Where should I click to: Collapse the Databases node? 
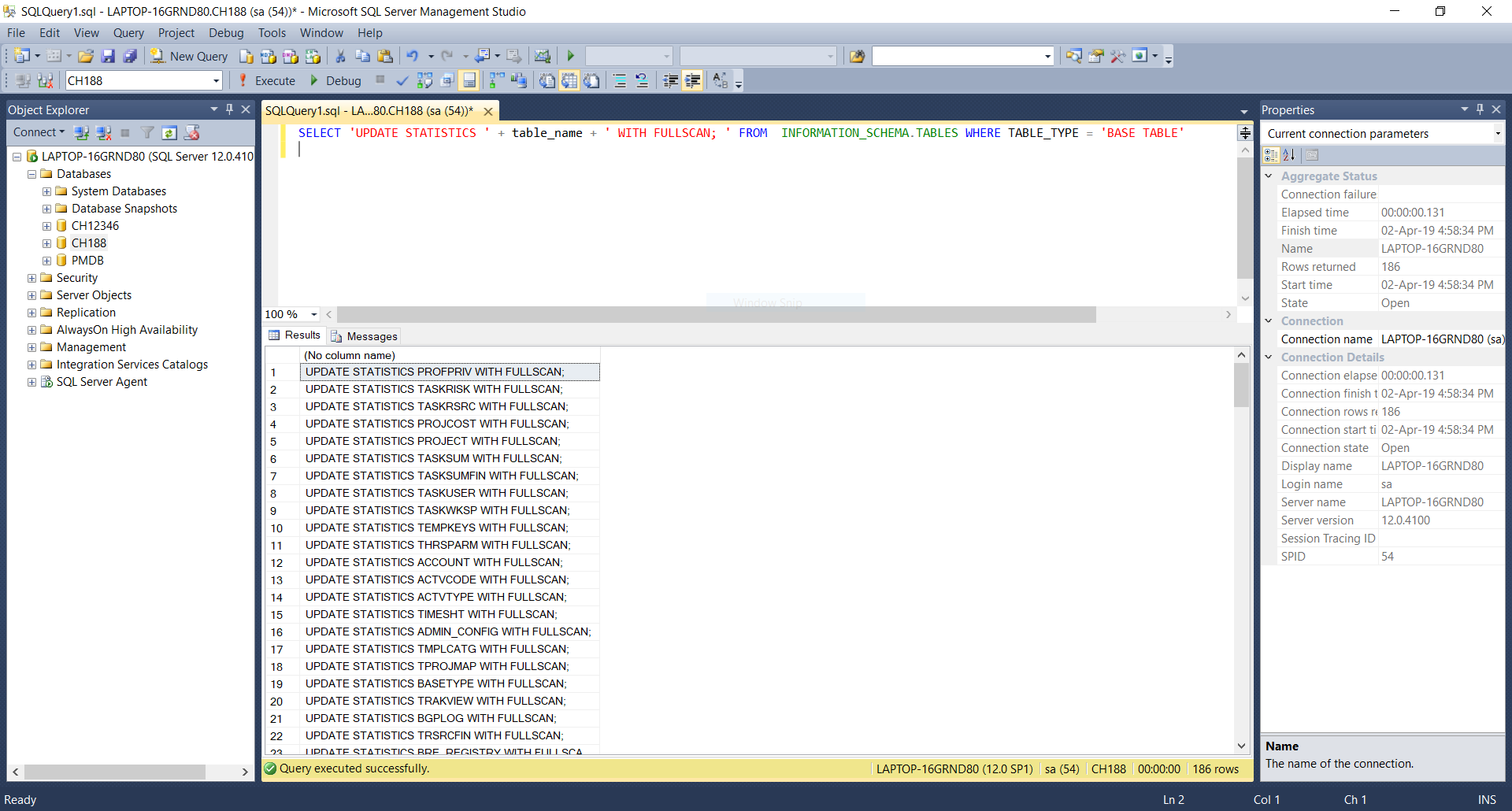(x=31, y=173)
